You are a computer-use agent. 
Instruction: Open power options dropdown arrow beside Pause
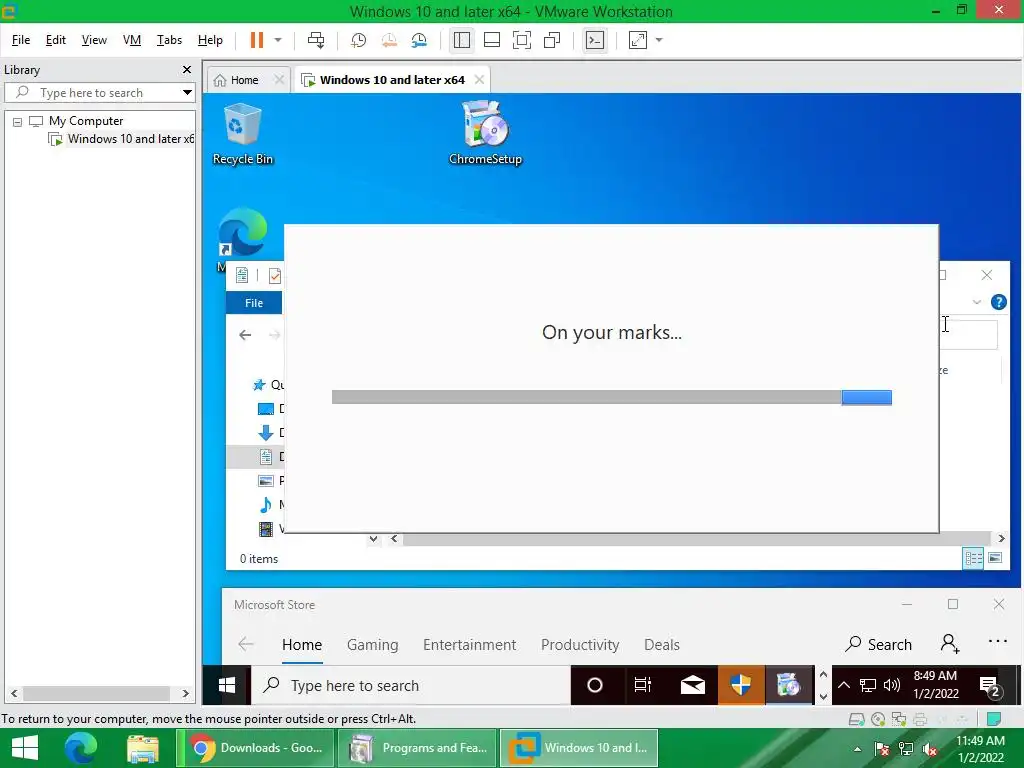coord(278,40)
